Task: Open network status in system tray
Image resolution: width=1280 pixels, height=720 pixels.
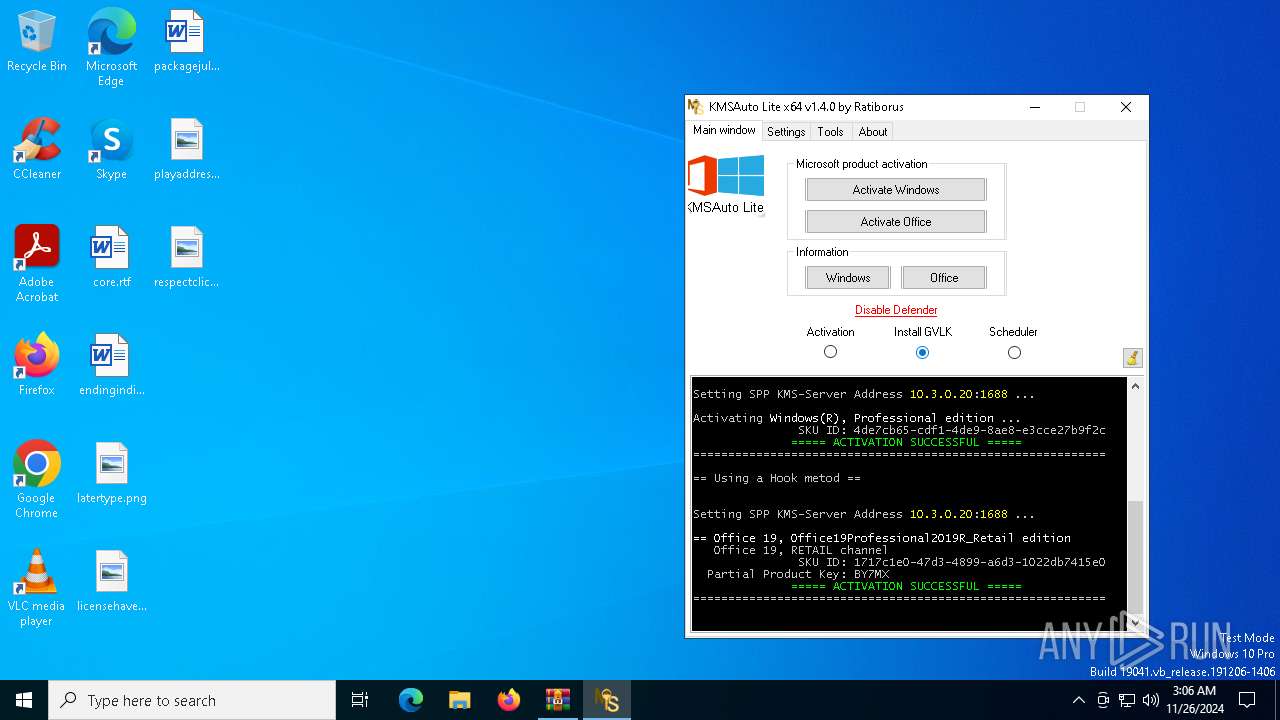Action: [x=1127, y=700]
